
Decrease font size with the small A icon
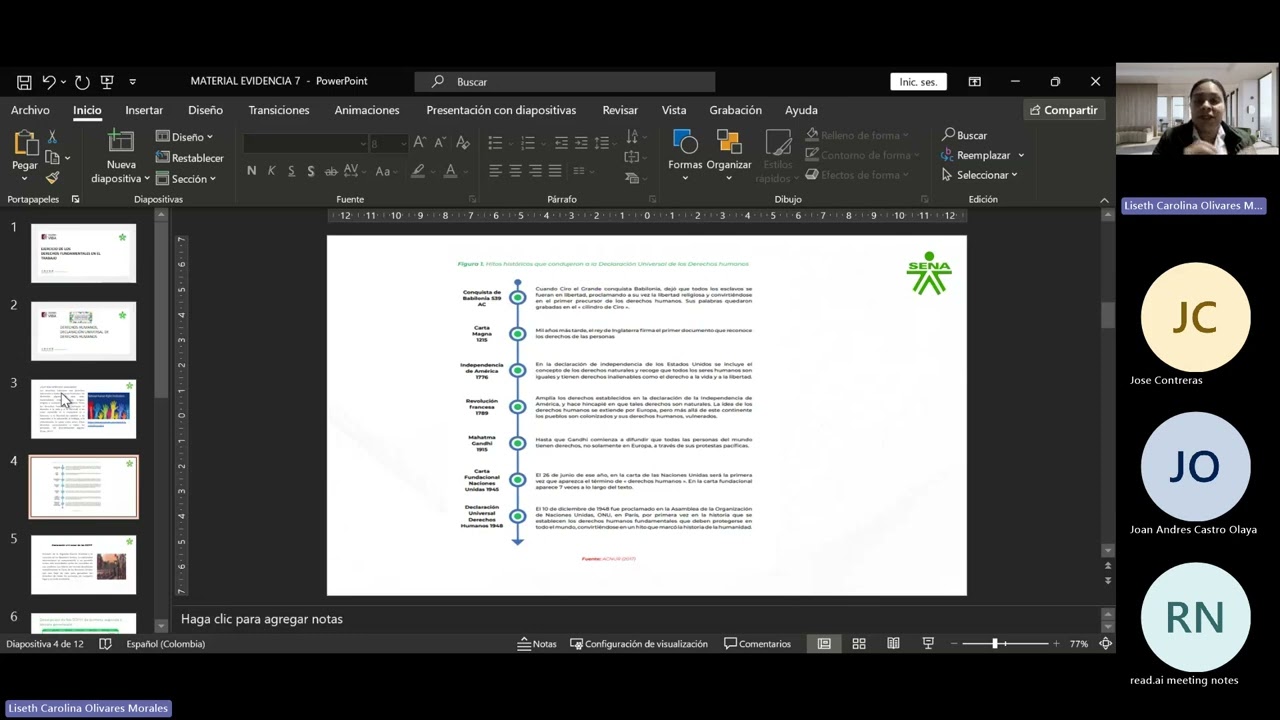coord(440,143)
